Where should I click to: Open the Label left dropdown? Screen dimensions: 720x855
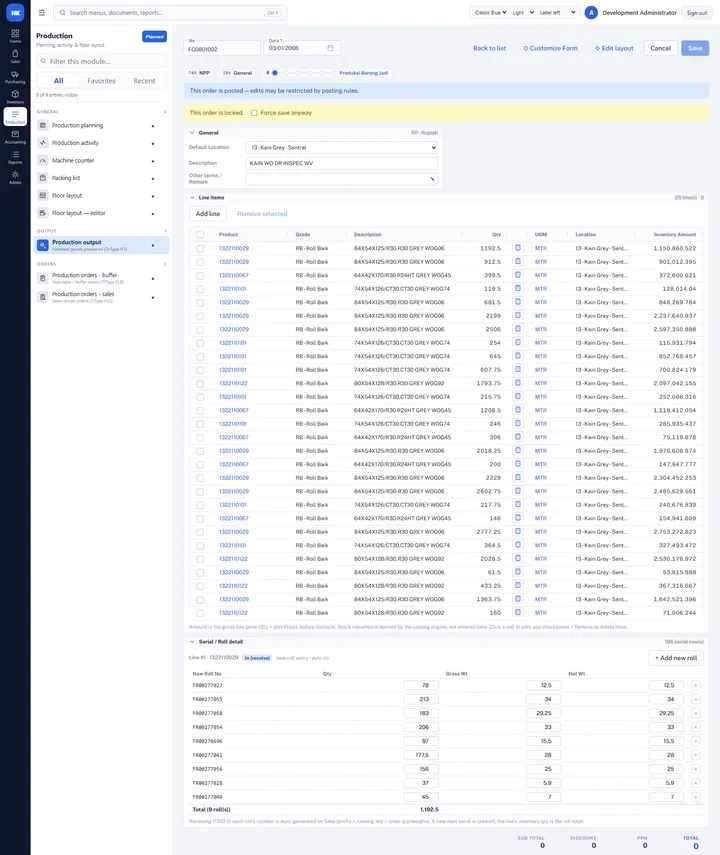(557, 13)
